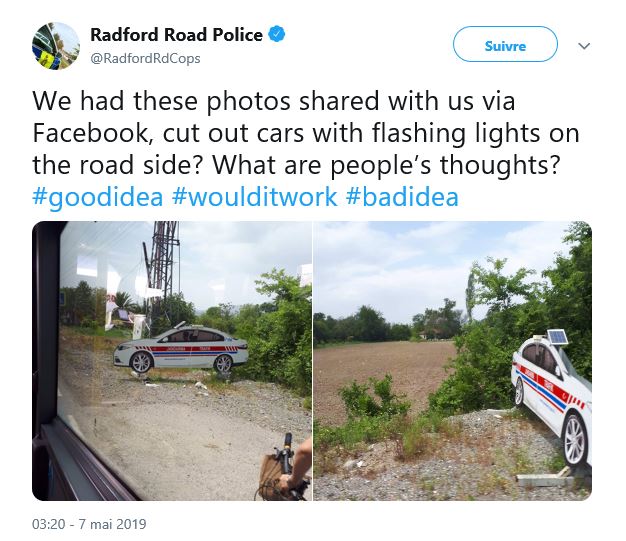Click the tweet body text about photos
The height and width of the screenshot is (541, 626).
pos(305,133)
